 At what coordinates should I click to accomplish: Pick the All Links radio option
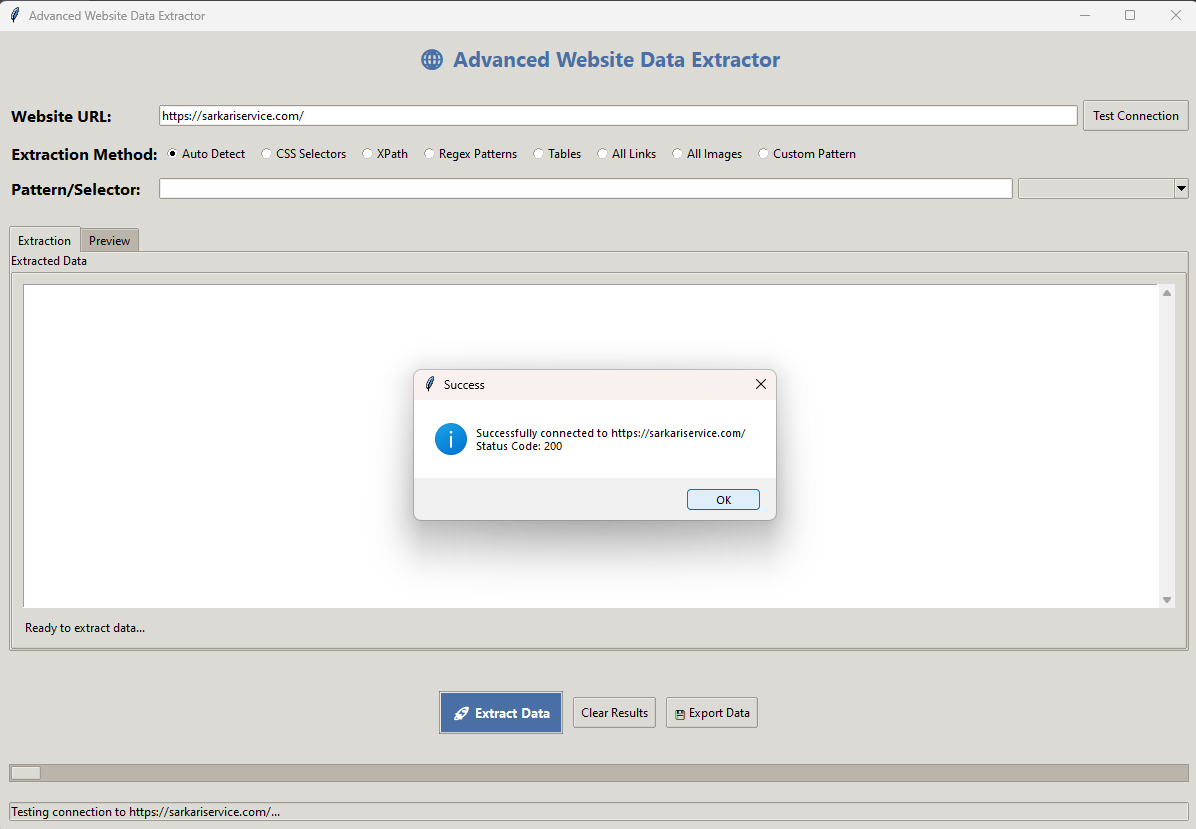pos(603,154)
